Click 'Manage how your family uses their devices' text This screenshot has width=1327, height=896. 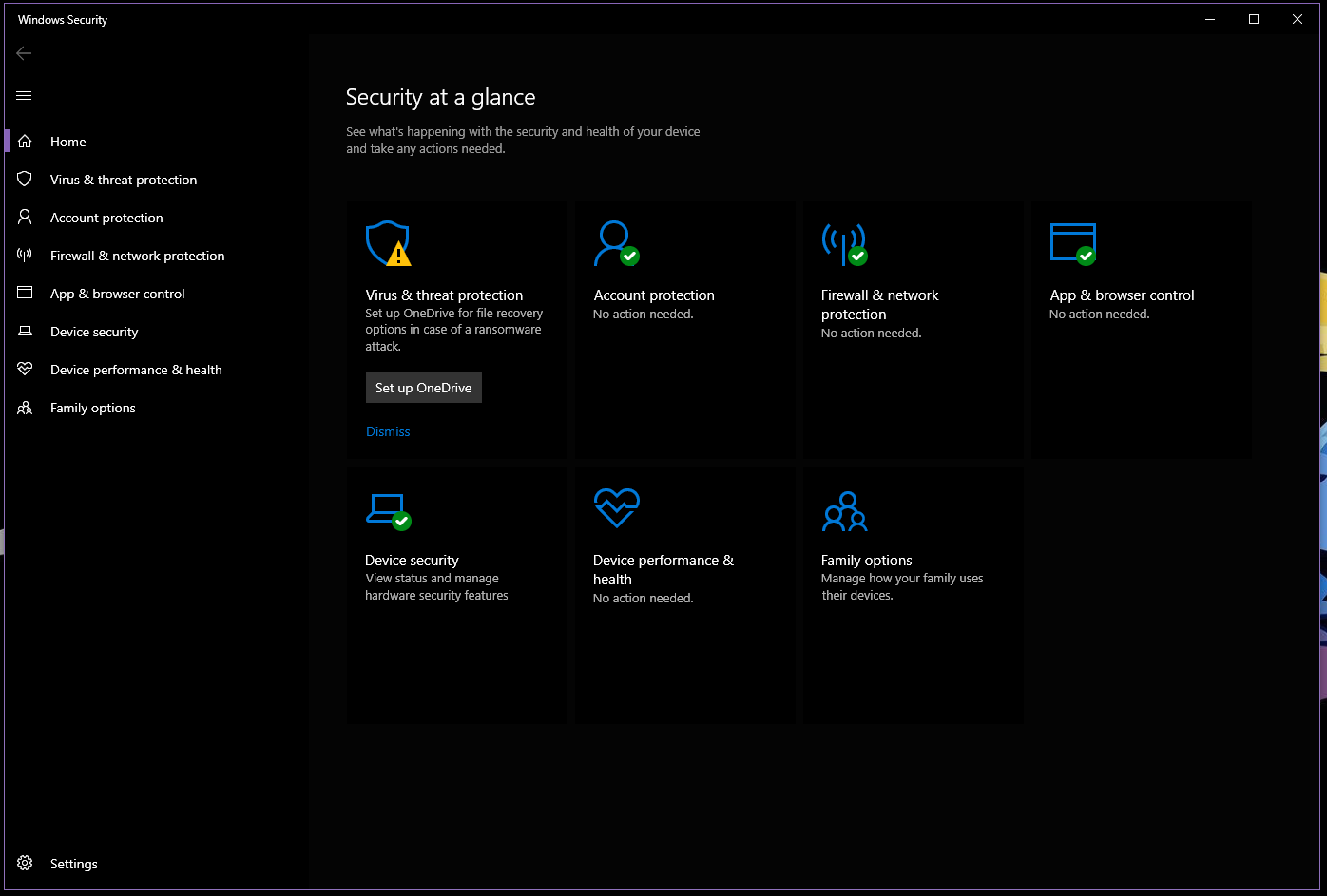click(902, 587)
